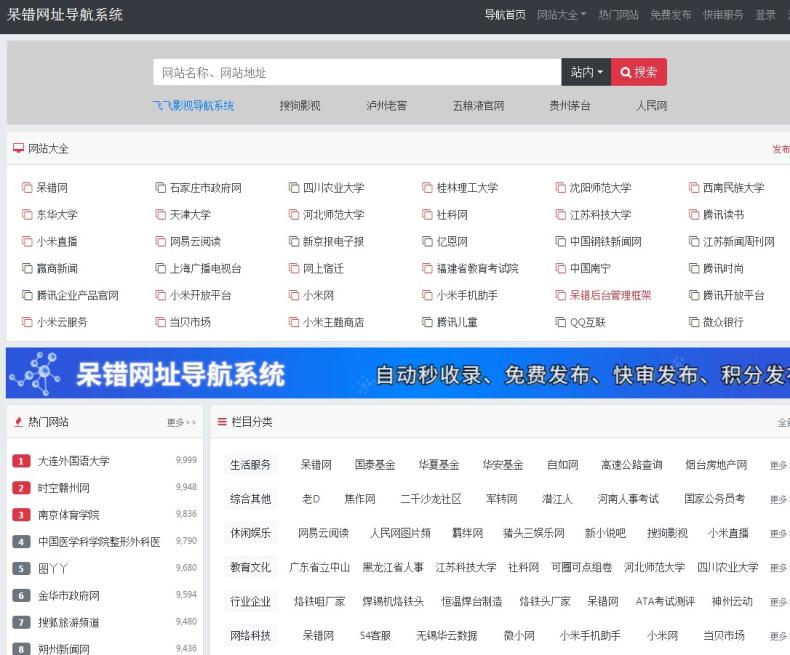Select the 网络科技 category
790x655 pixels.
[x=250, y=636]
